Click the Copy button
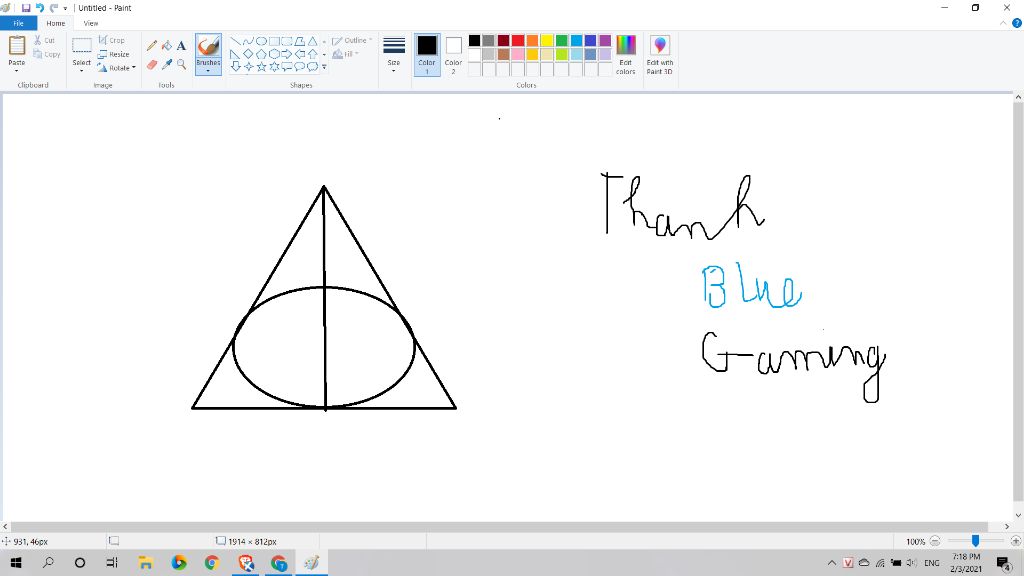1024x576 pixels. click(46, 54)
